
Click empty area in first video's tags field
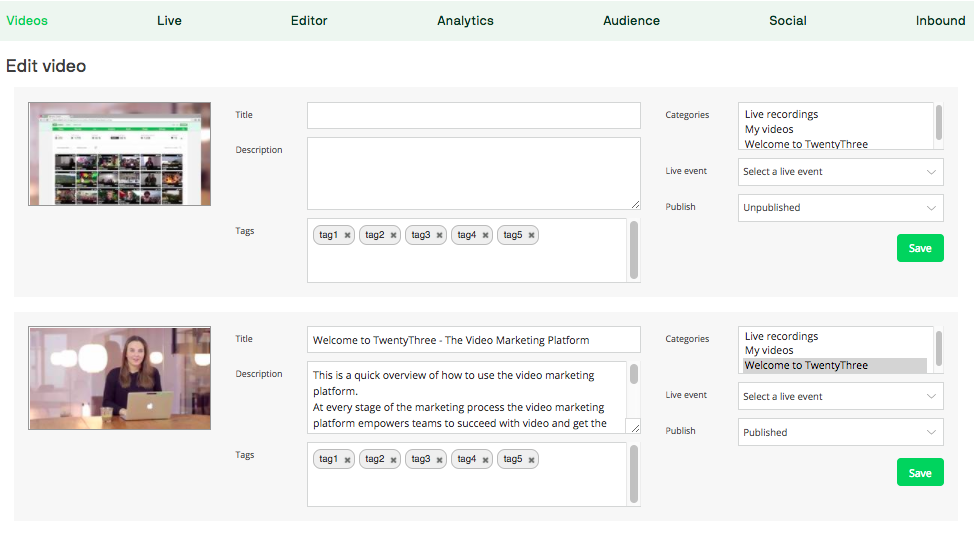point(466,264)
